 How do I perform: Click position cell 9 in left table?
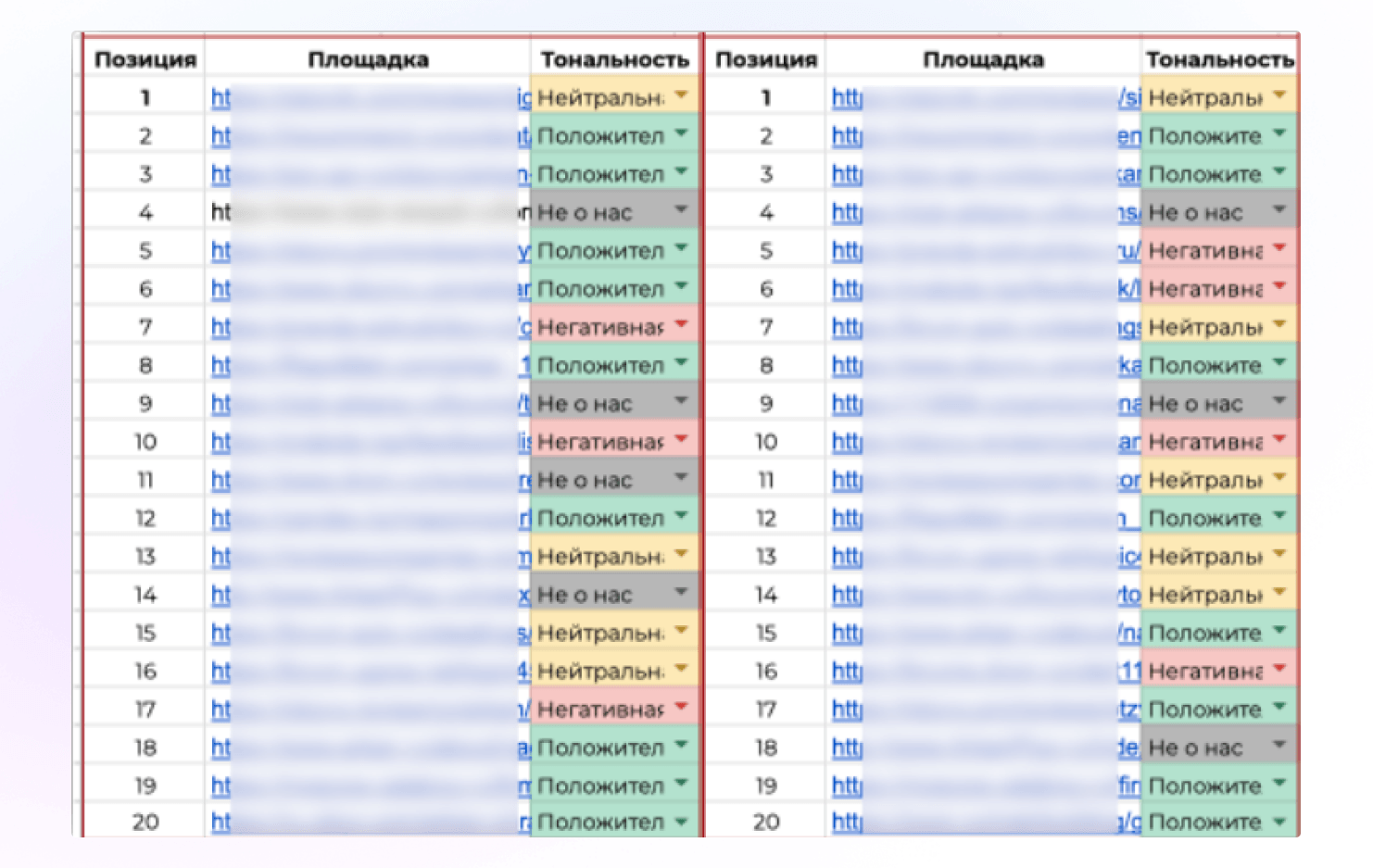[145, 403]
